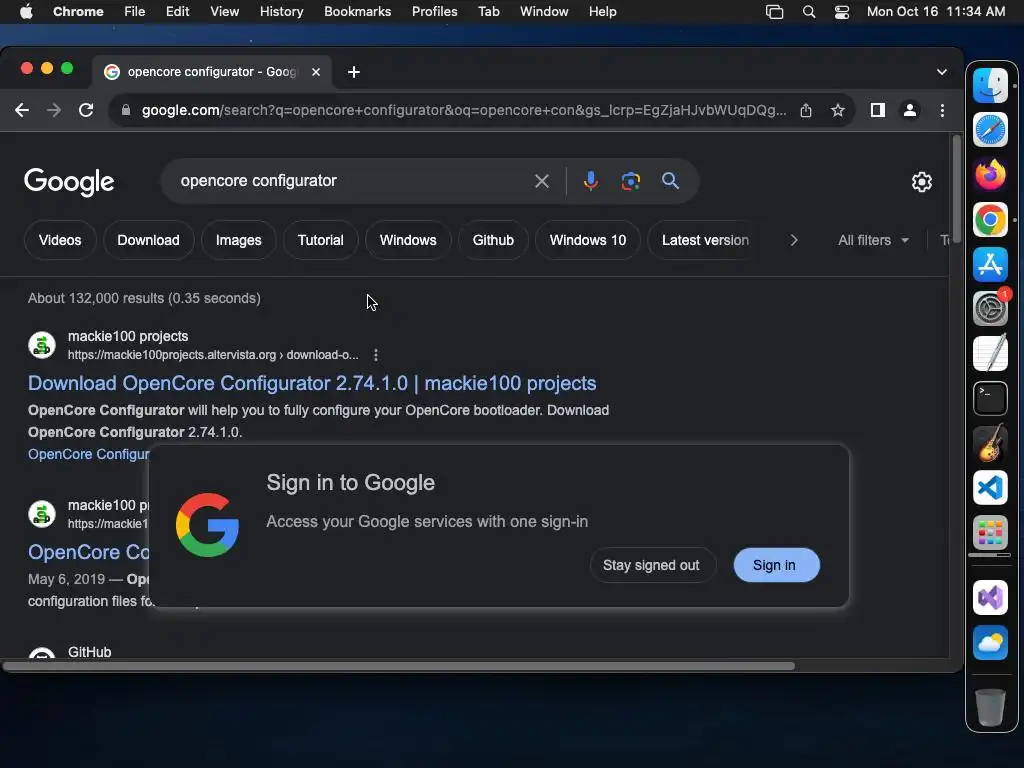Apply the Windows 10 filter chip
The width and height of the screenshot is (1024, 768).
point(588,240)
